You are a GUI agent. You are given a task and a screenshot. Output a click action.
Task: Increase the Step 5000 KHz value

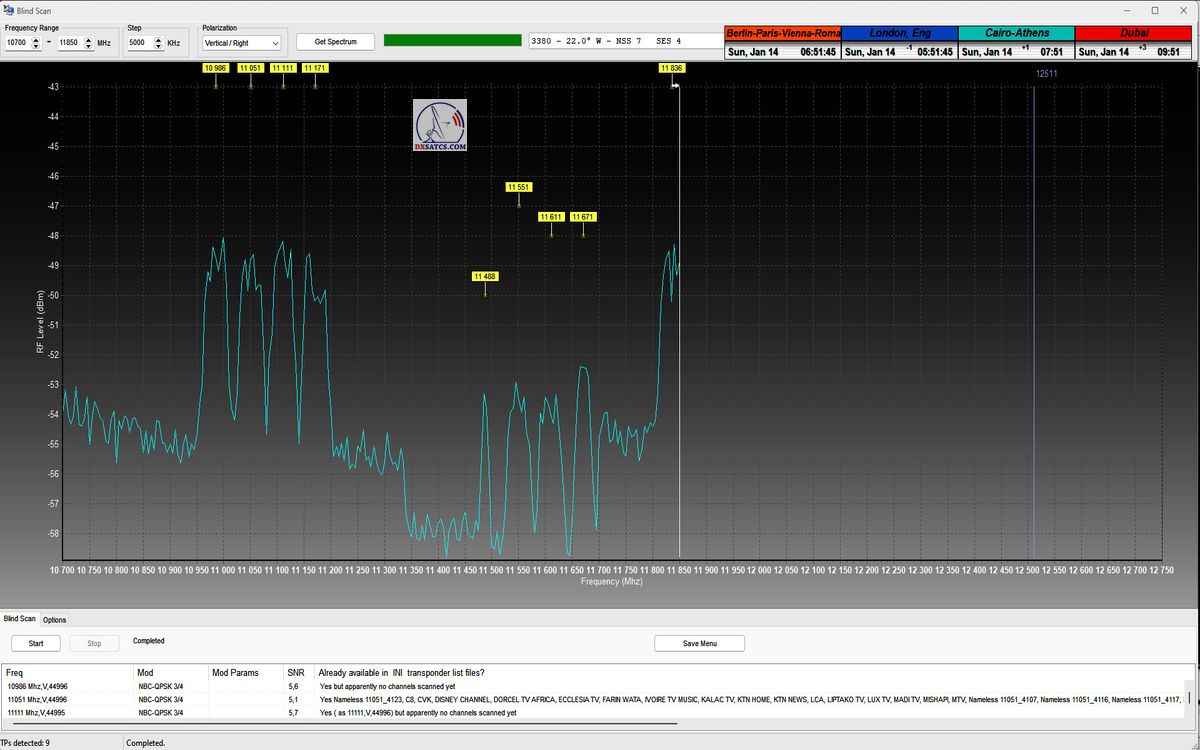click(x=160, y=40)
